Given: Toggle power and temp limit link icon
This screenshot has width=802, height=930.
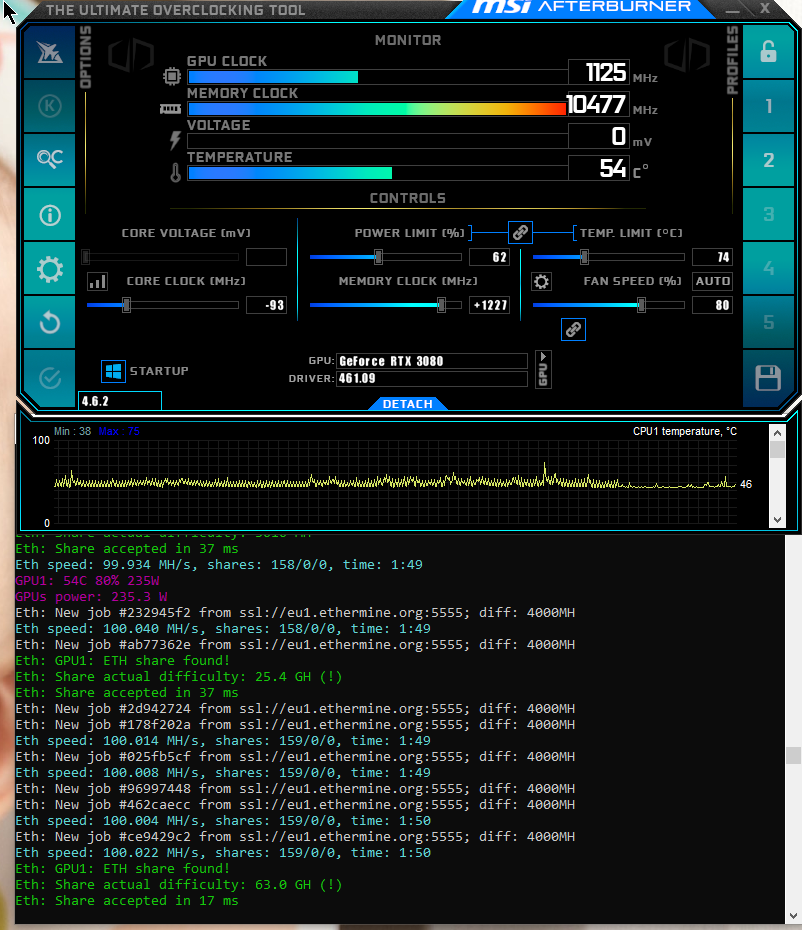Looking at the screenshot, I should coord(520,232).
